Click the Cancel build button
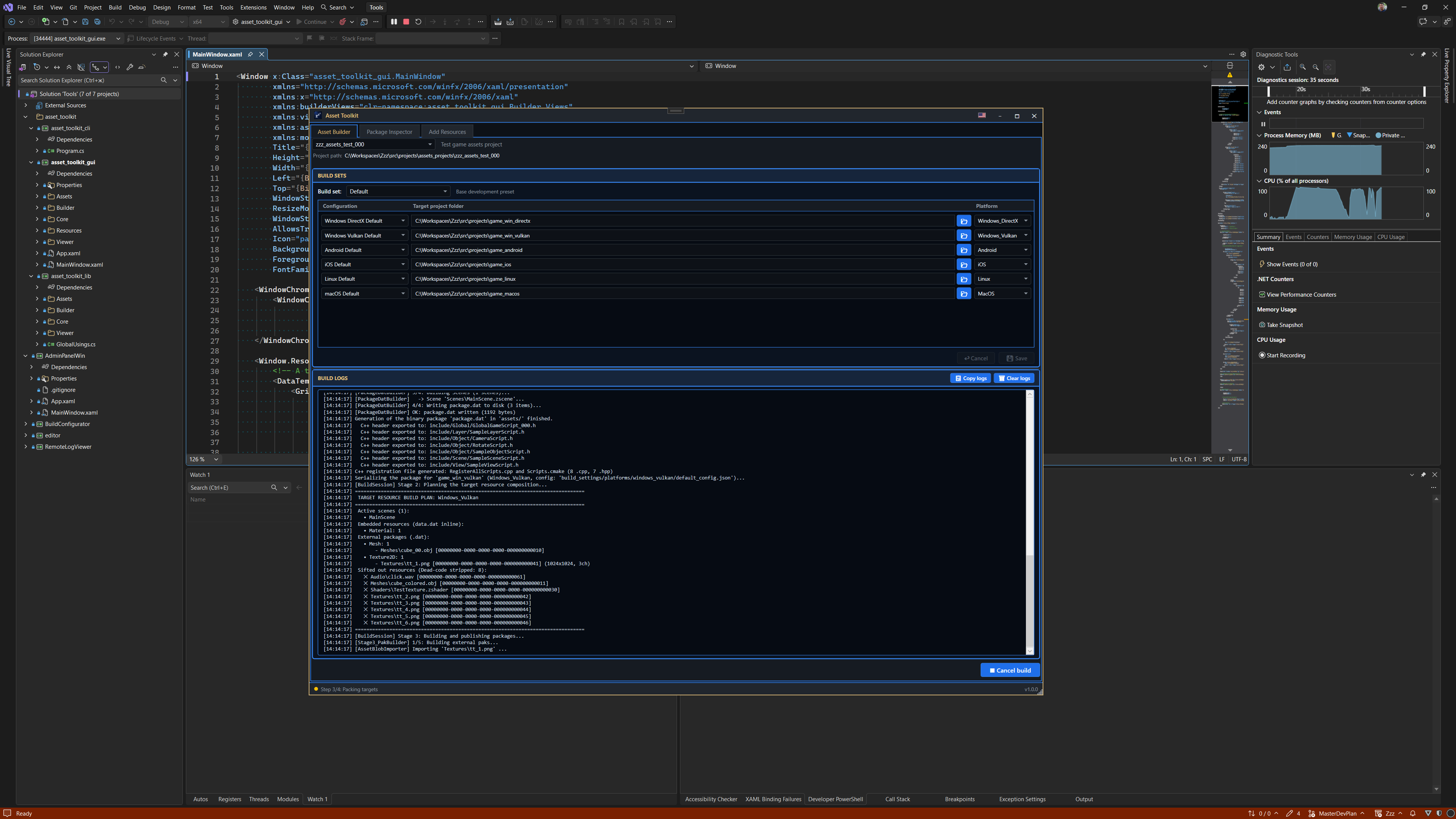Viewport: 1456px width, 819px height. tap(1010, 670)
